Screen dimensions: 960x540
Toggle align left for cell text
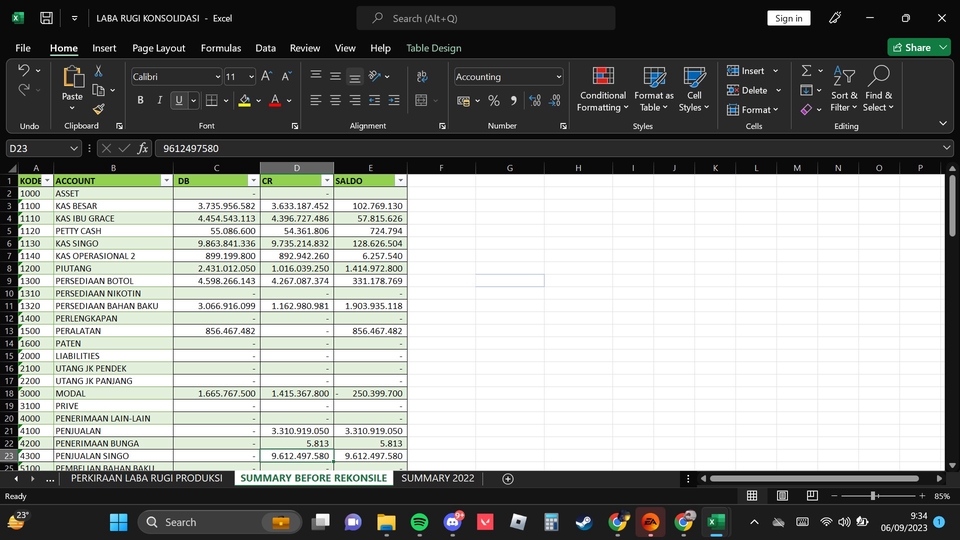[315, 100]
